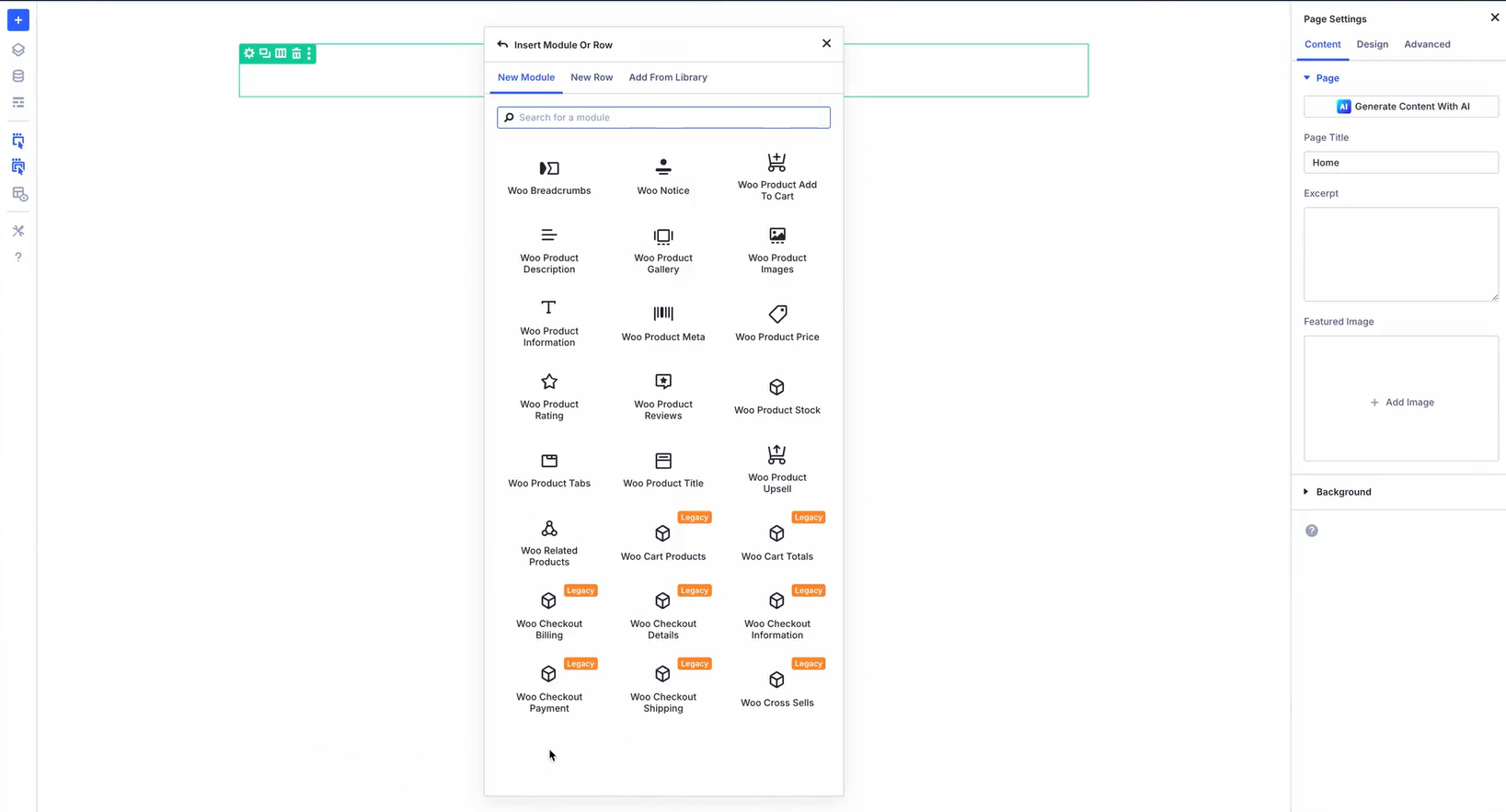Edit the Page Title field showing Home
This screenshot has width=1506, height=812.
1401,163
